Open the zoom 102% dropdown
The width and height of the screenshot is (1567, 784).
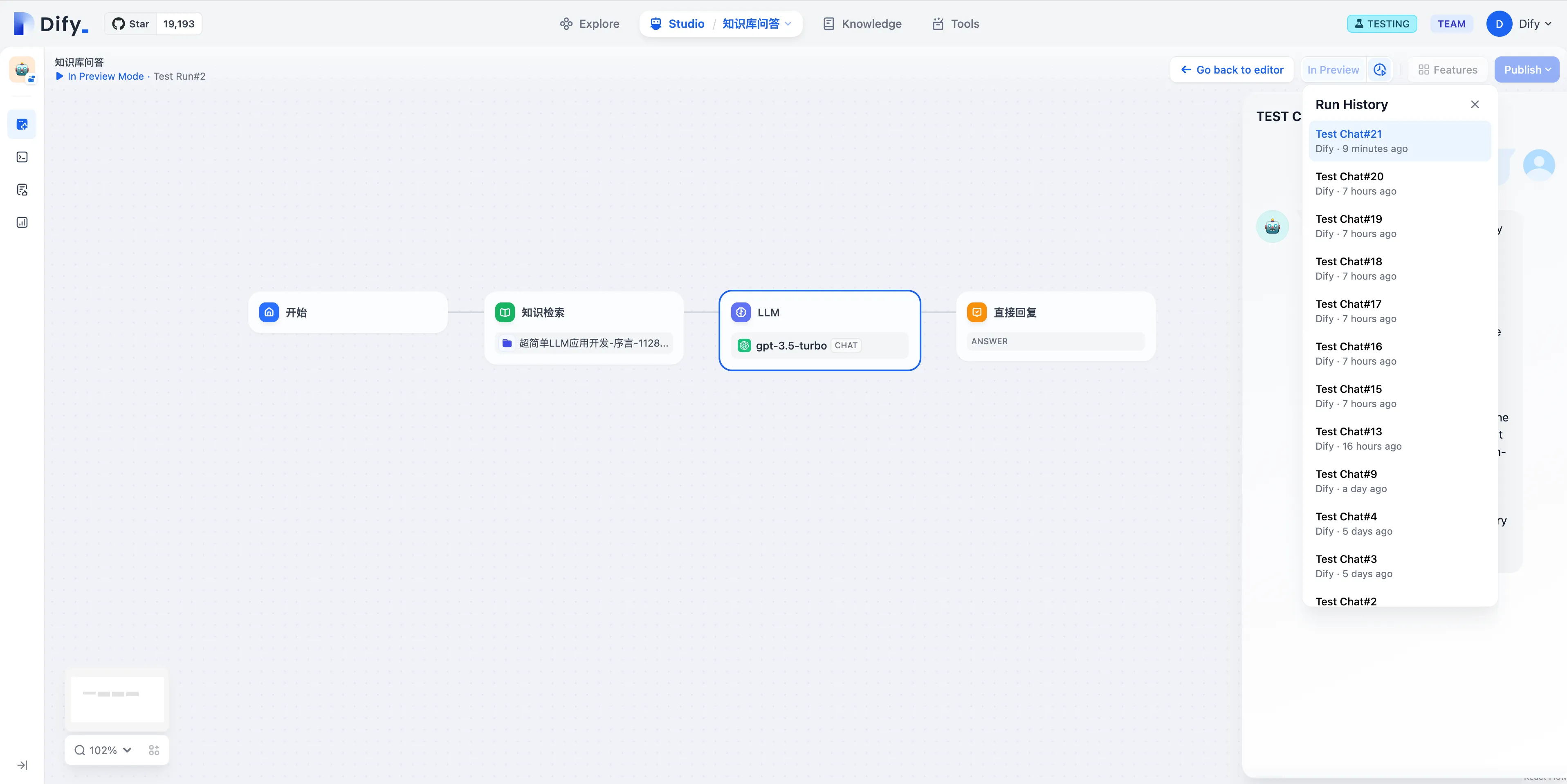coord(103,750)
